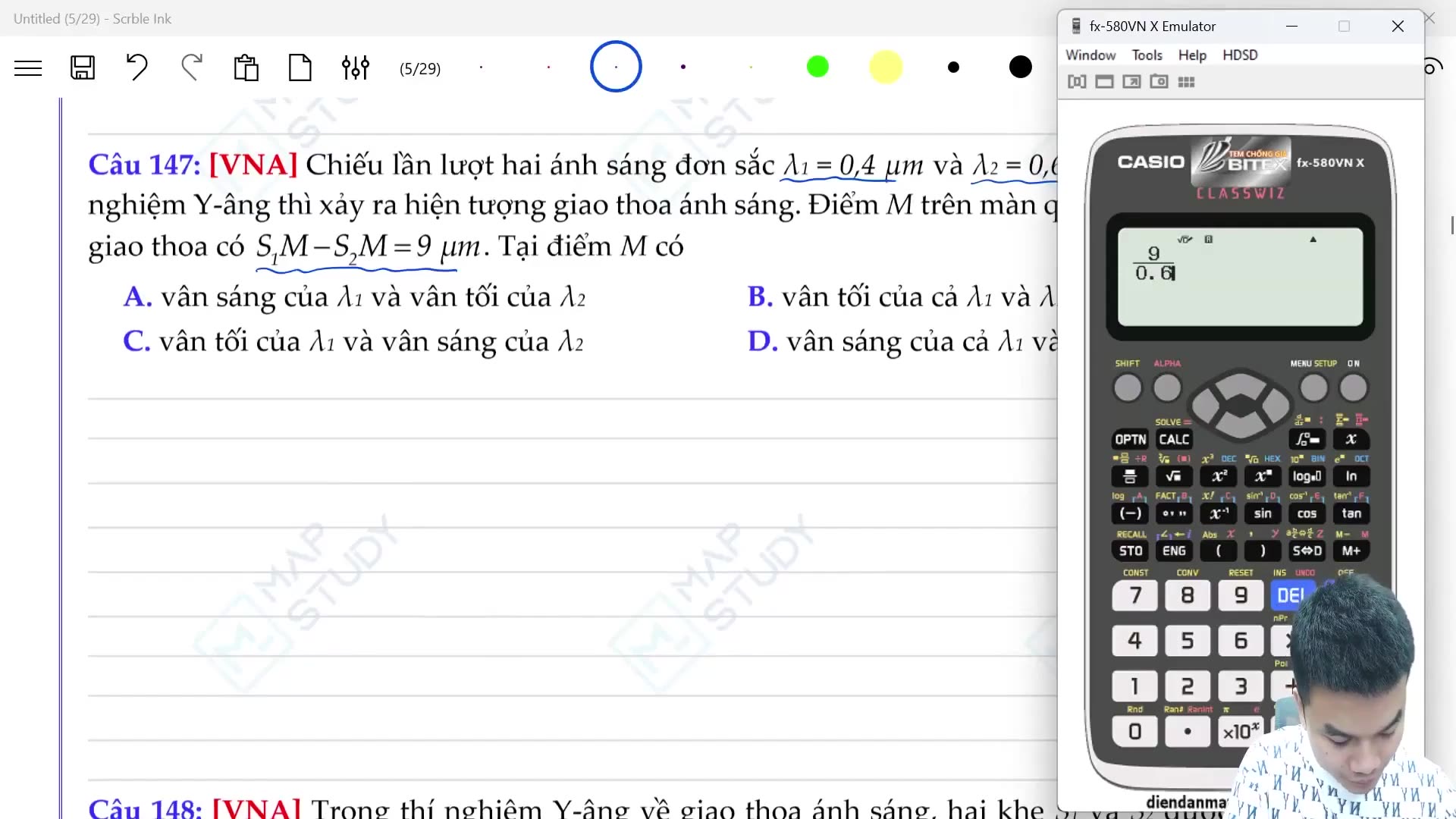
Task: Click the sin calculator key
Action: point(1263,514)
